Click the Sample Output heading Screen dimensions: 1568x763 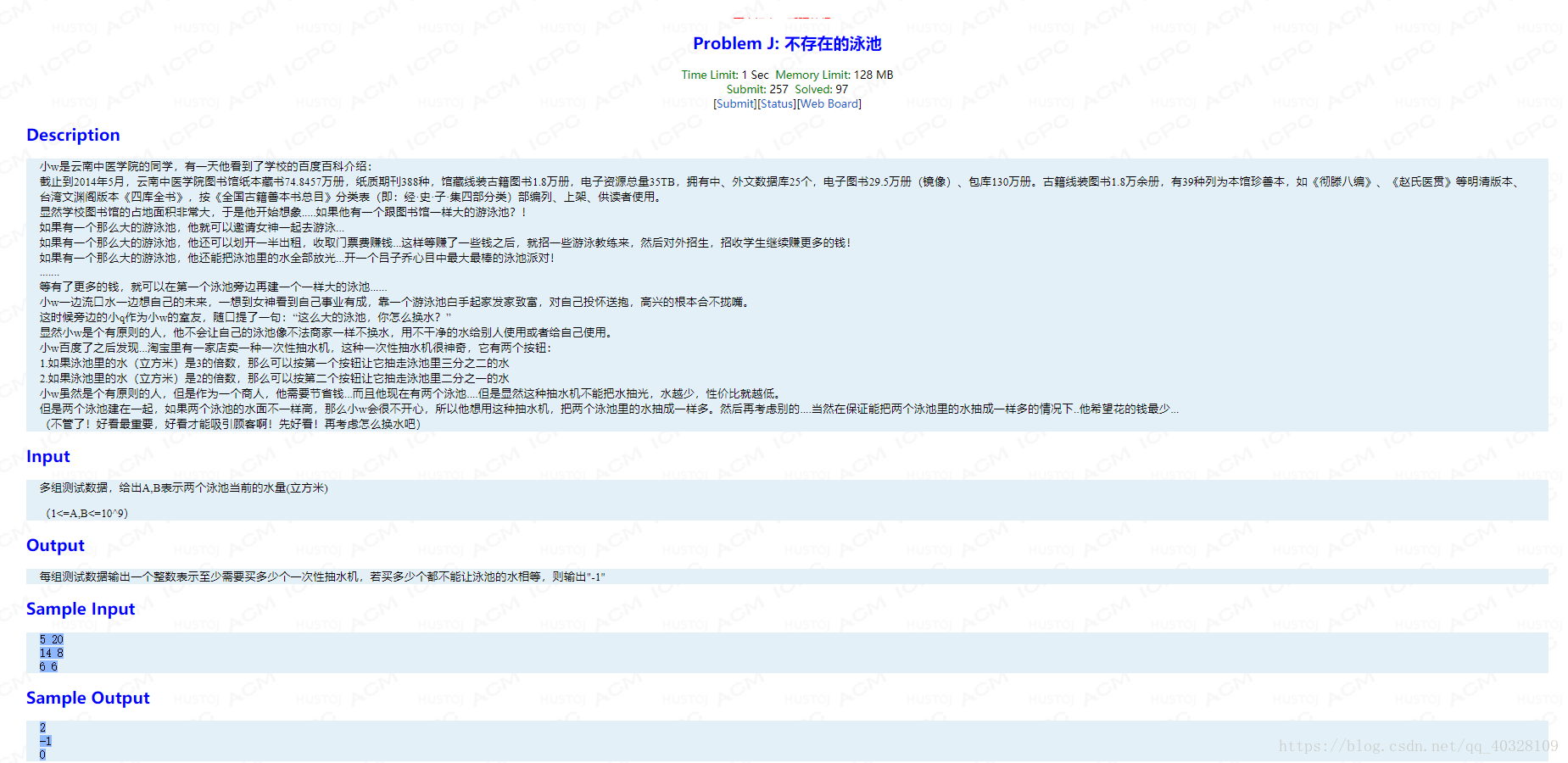point(88,698)
